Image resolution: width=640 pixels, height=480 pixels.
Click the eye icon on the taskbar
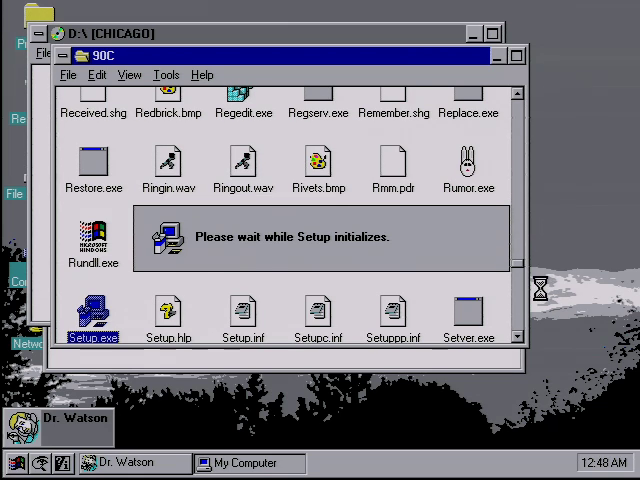[x=40, y=463]
